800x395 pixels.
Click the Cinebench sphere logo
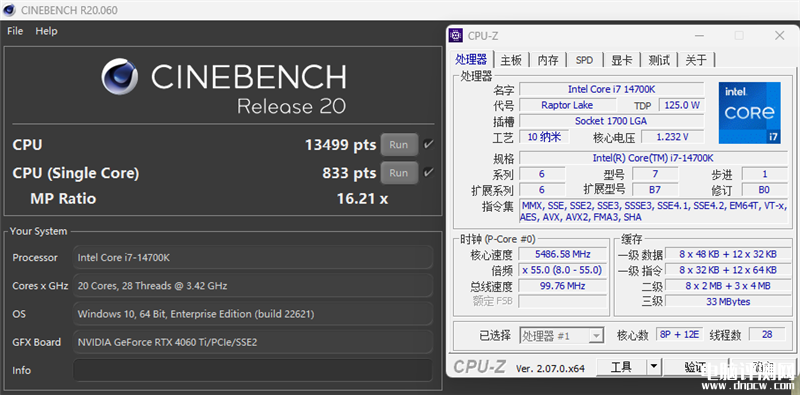coord(120,77)
